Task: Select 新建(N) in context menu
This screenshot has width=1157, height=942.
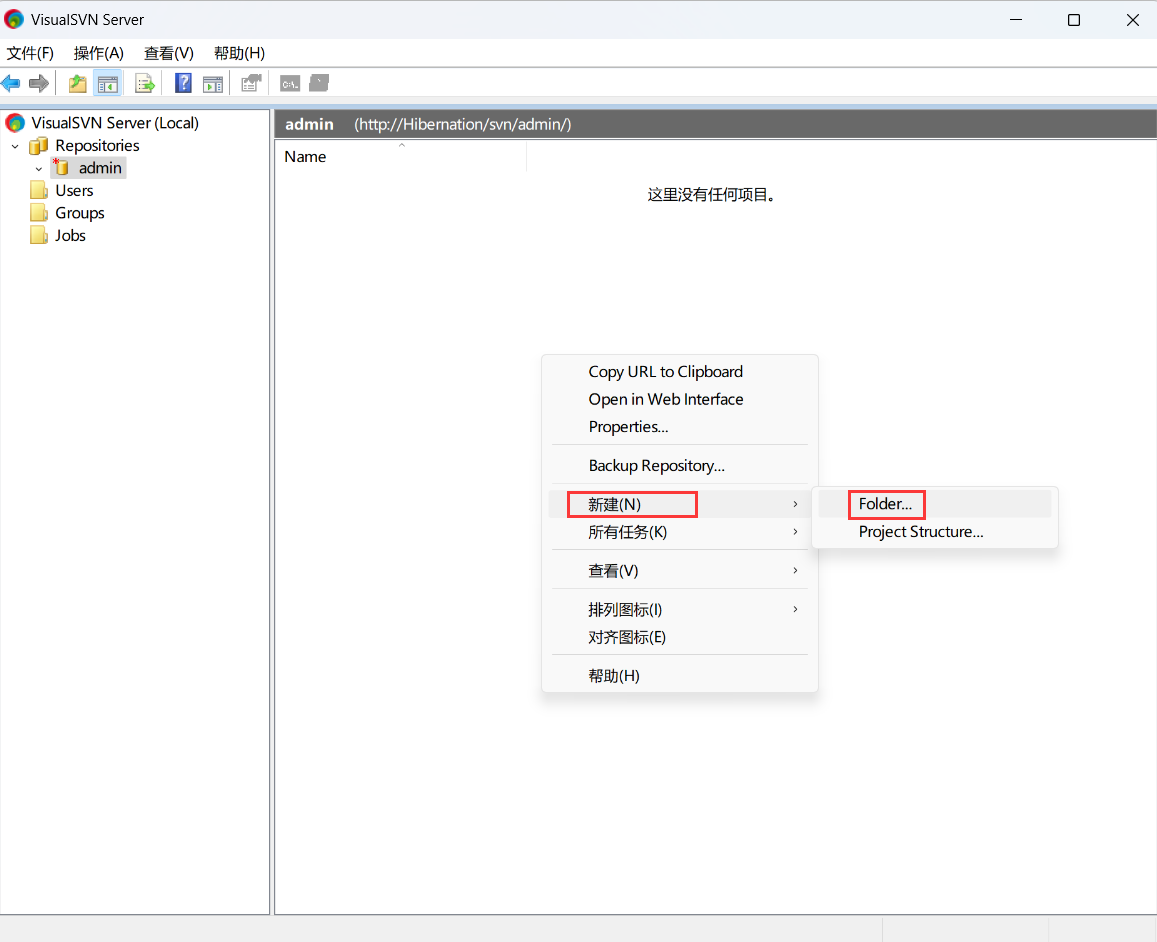Action: [679, 504]
